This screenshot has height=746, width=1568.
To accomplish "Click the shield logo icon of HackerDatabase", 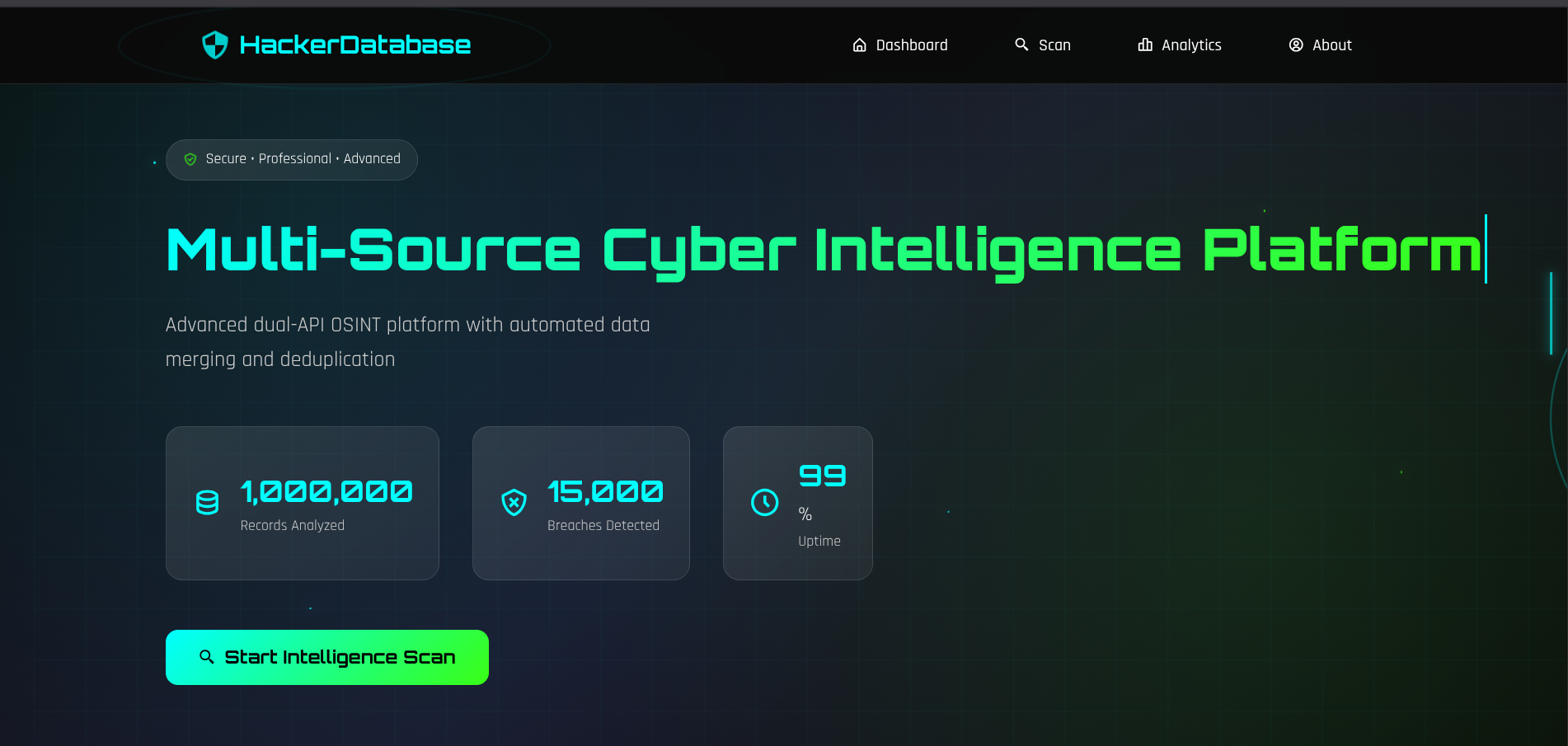I will pos(214,45).
